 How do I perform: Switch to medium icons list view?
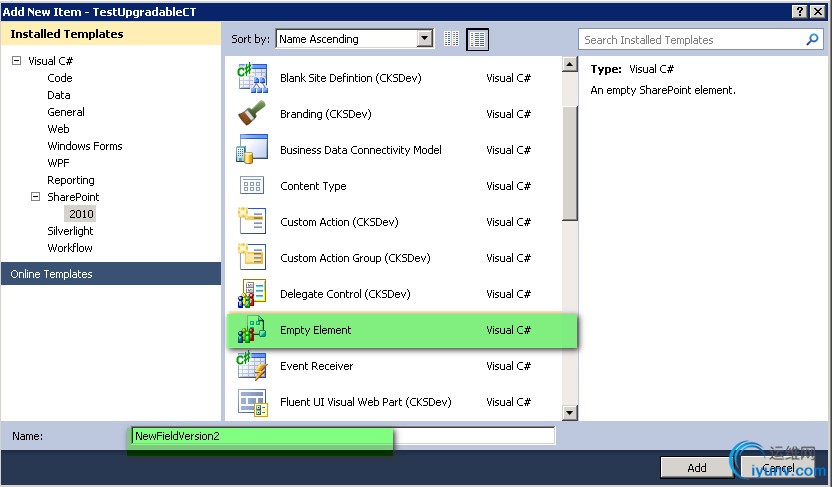[478, 39]
